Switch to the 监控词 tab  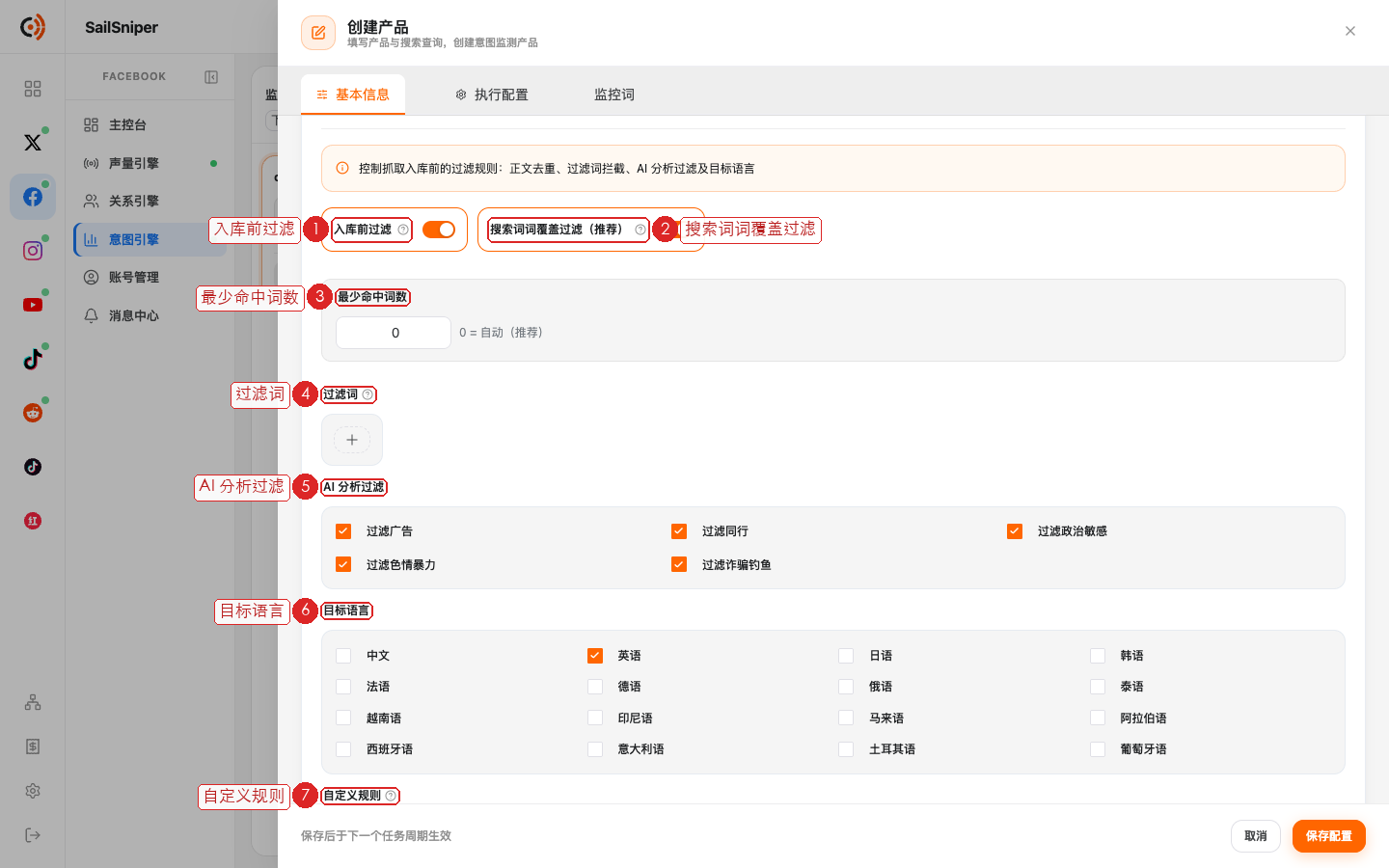coord(614,95)
